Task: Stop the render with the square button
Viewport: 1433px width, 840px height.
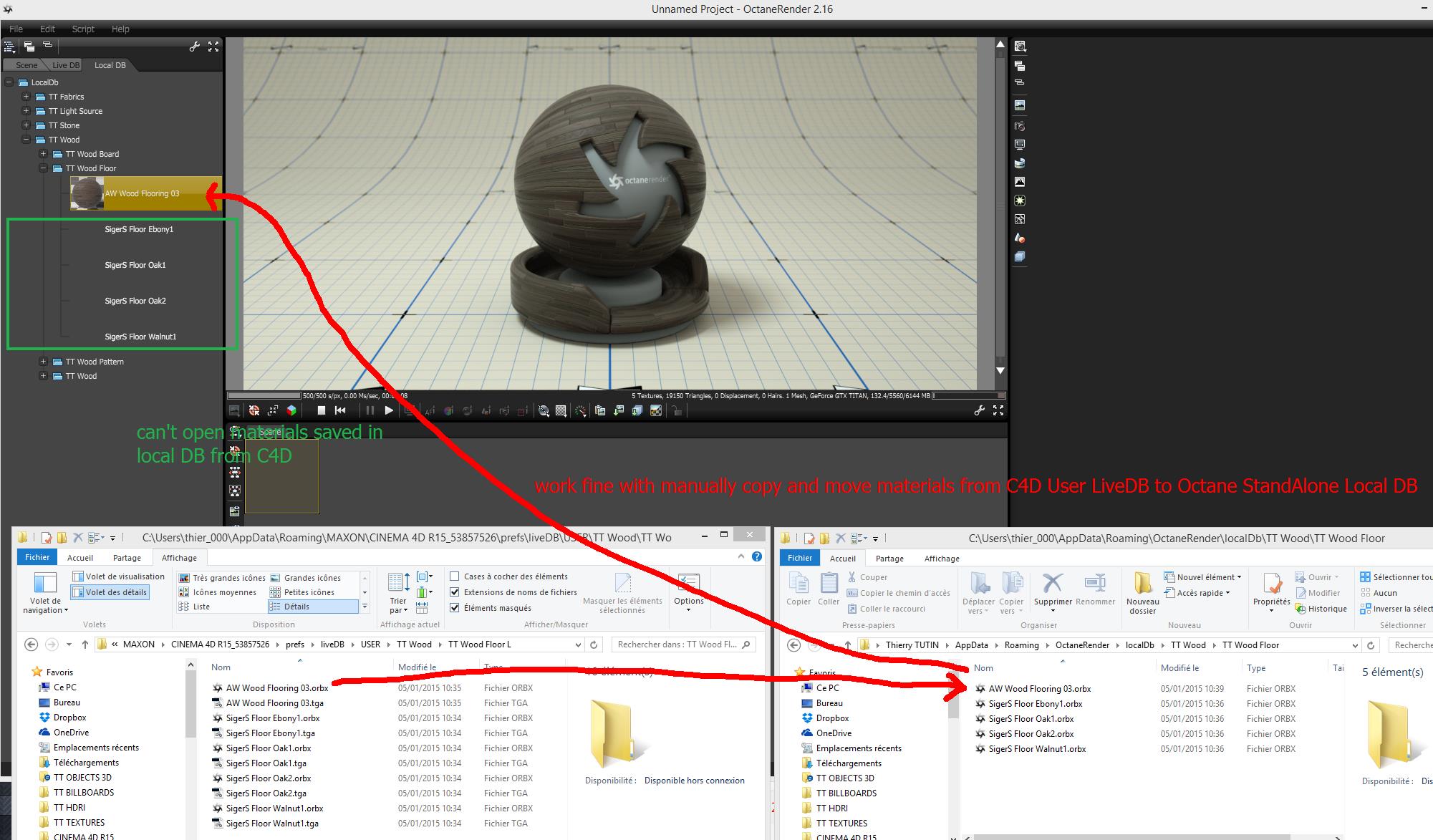Action: (322, 410)
